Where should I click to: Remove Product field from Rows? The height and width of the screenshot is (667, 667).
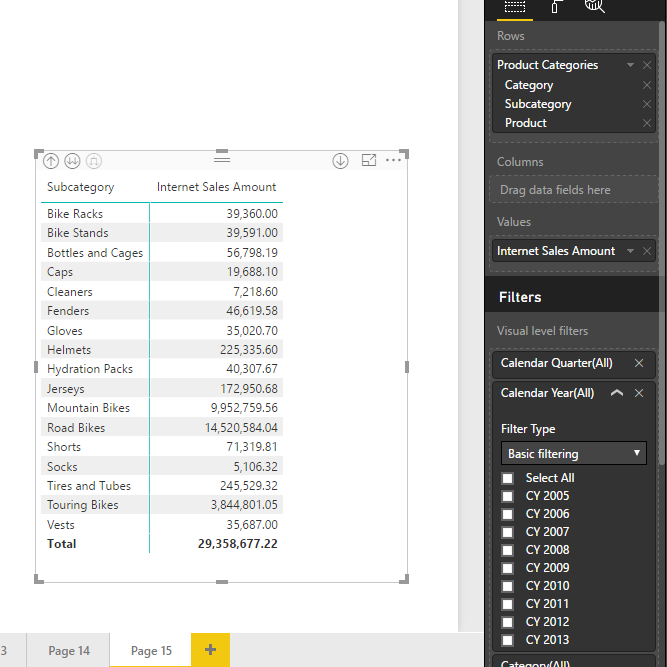coord(647,123)
